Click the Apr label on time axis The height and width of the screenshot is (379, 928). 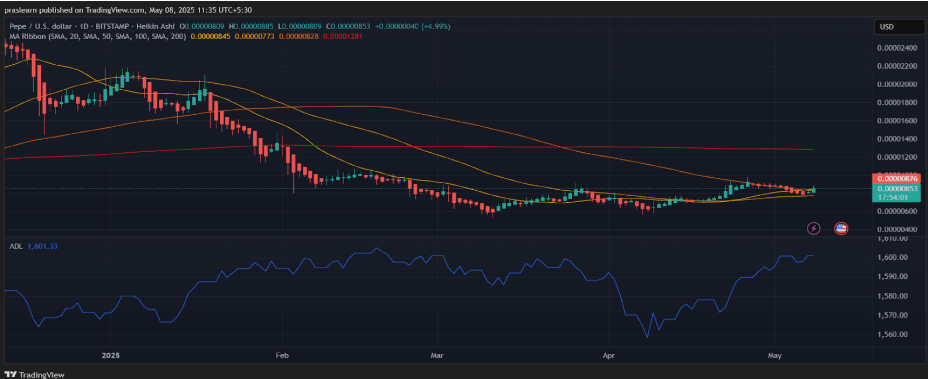(608, 356)
